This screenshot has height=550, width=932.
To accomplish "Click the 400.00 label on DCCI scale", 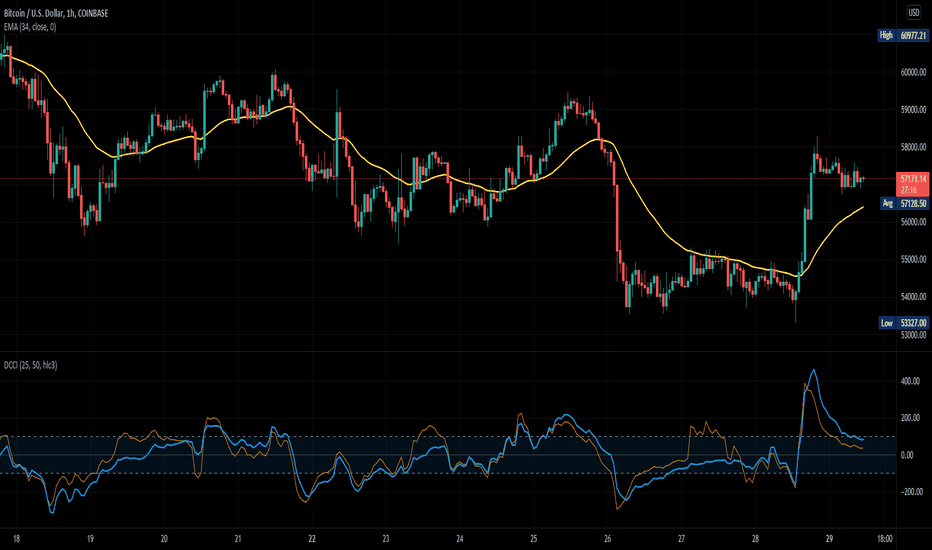I will point(911,381).
